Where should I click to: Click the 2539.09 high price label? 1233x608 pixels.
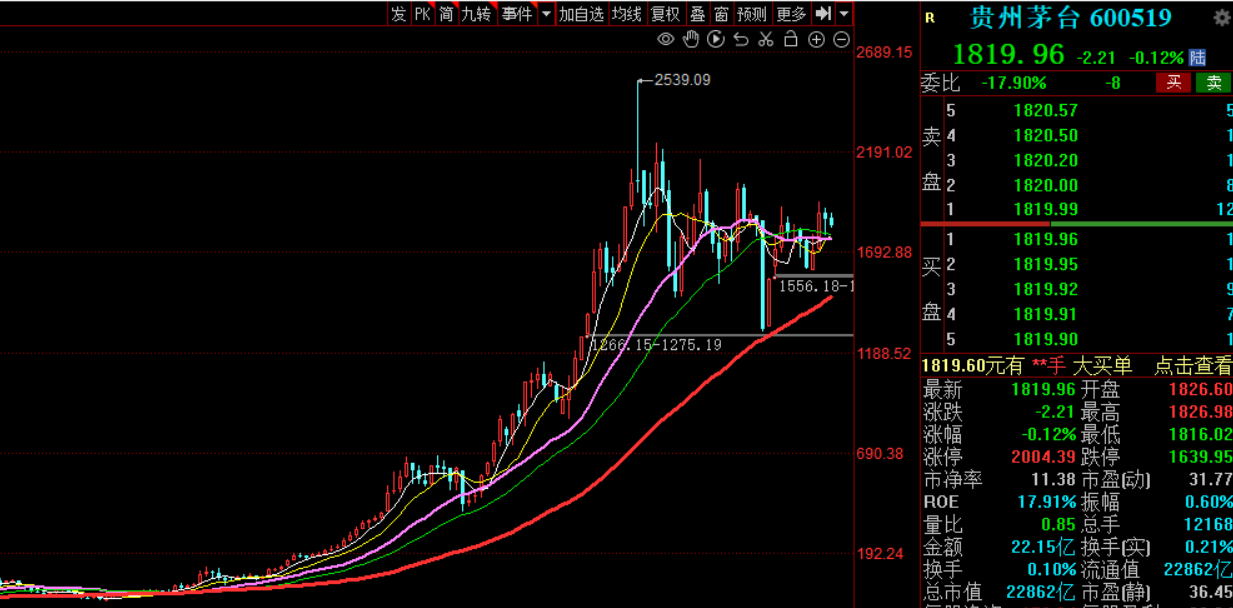tap(682, 79)
